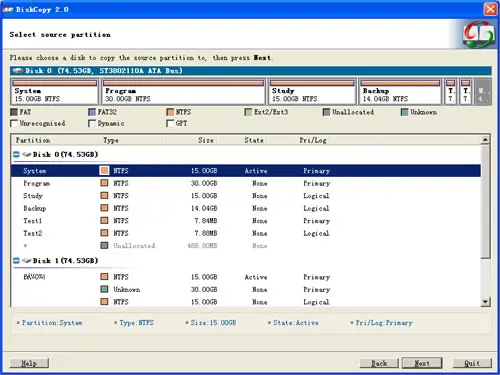Select the Unknown 30.00GB row on Disk 1
500x375 pixels.
[246, 289]
